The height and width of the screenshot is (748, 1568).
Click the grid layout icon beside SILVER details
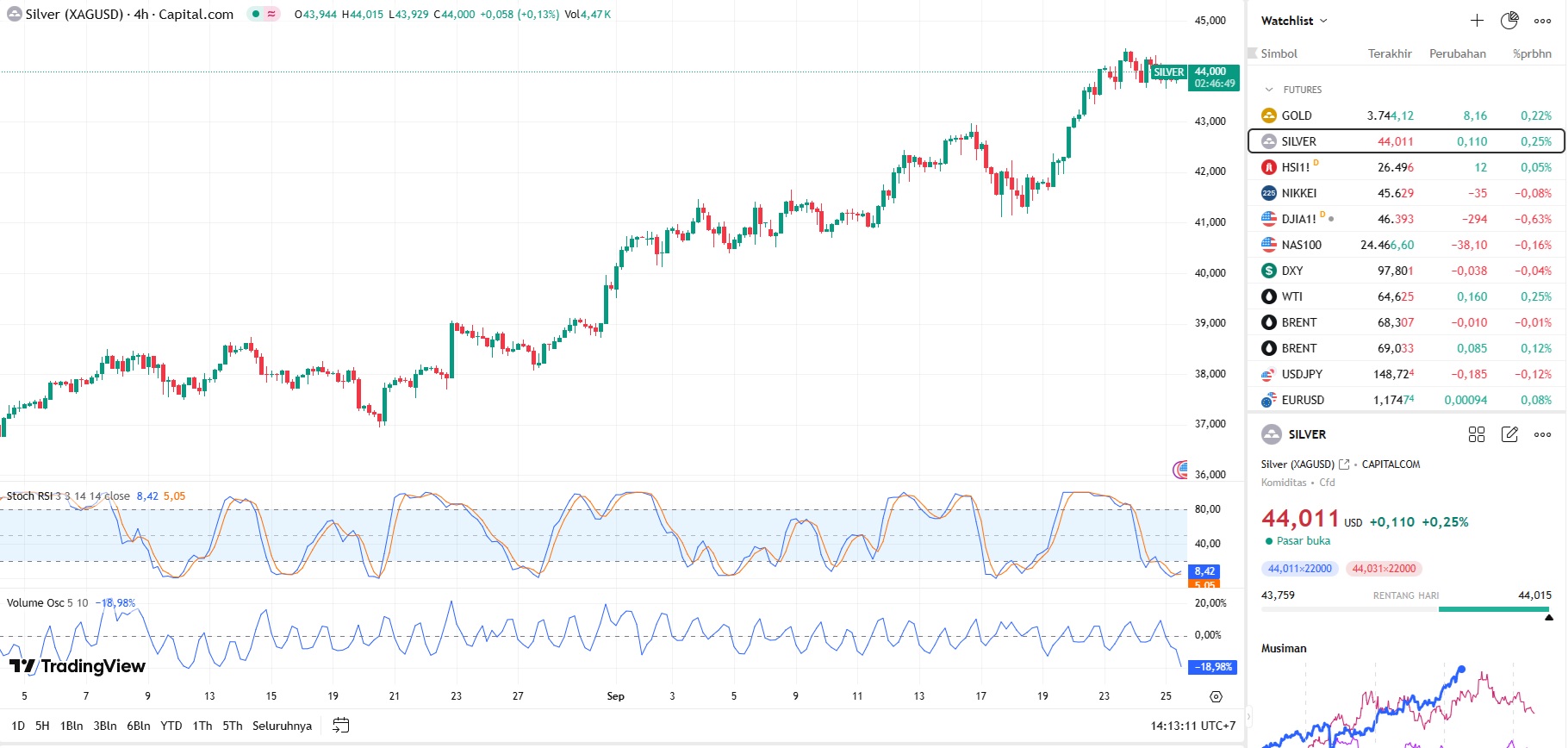pyautogui.click(x=1477, y=434)
